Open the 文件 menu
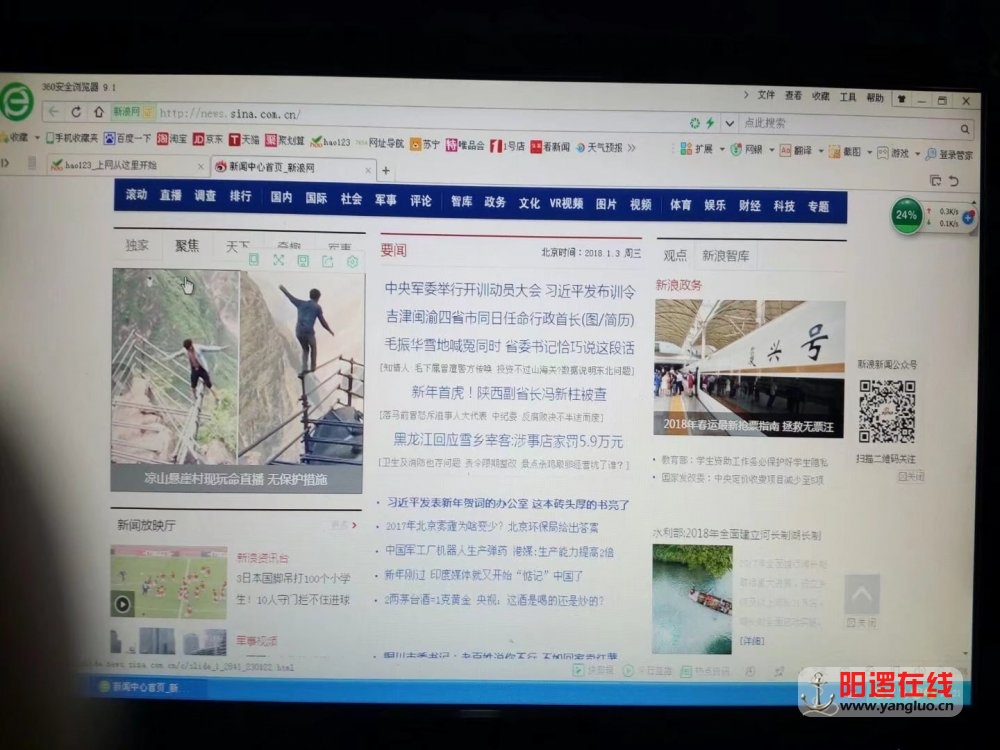Viewport: 1000px width, 750px height. 766,95
